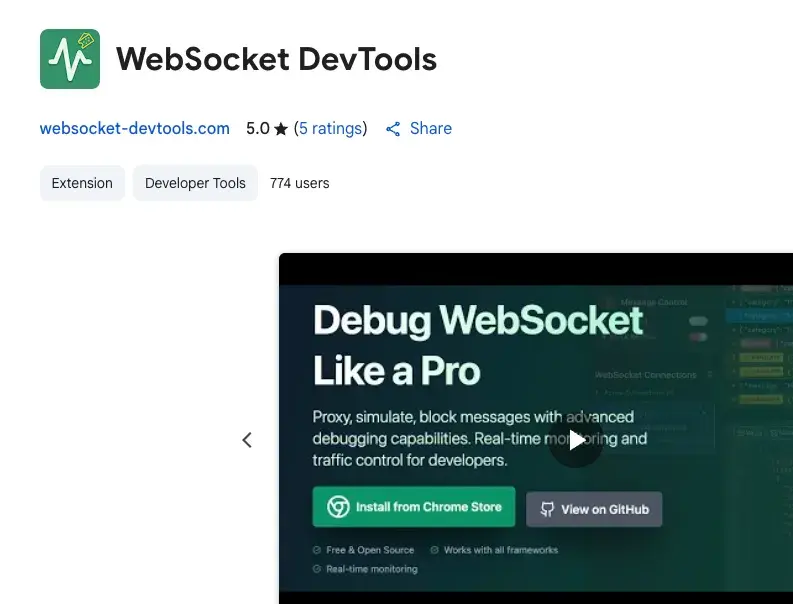This screenshot has height=604, width=793.
Task: Click the share icon next to Share
Action: (393, 129)
